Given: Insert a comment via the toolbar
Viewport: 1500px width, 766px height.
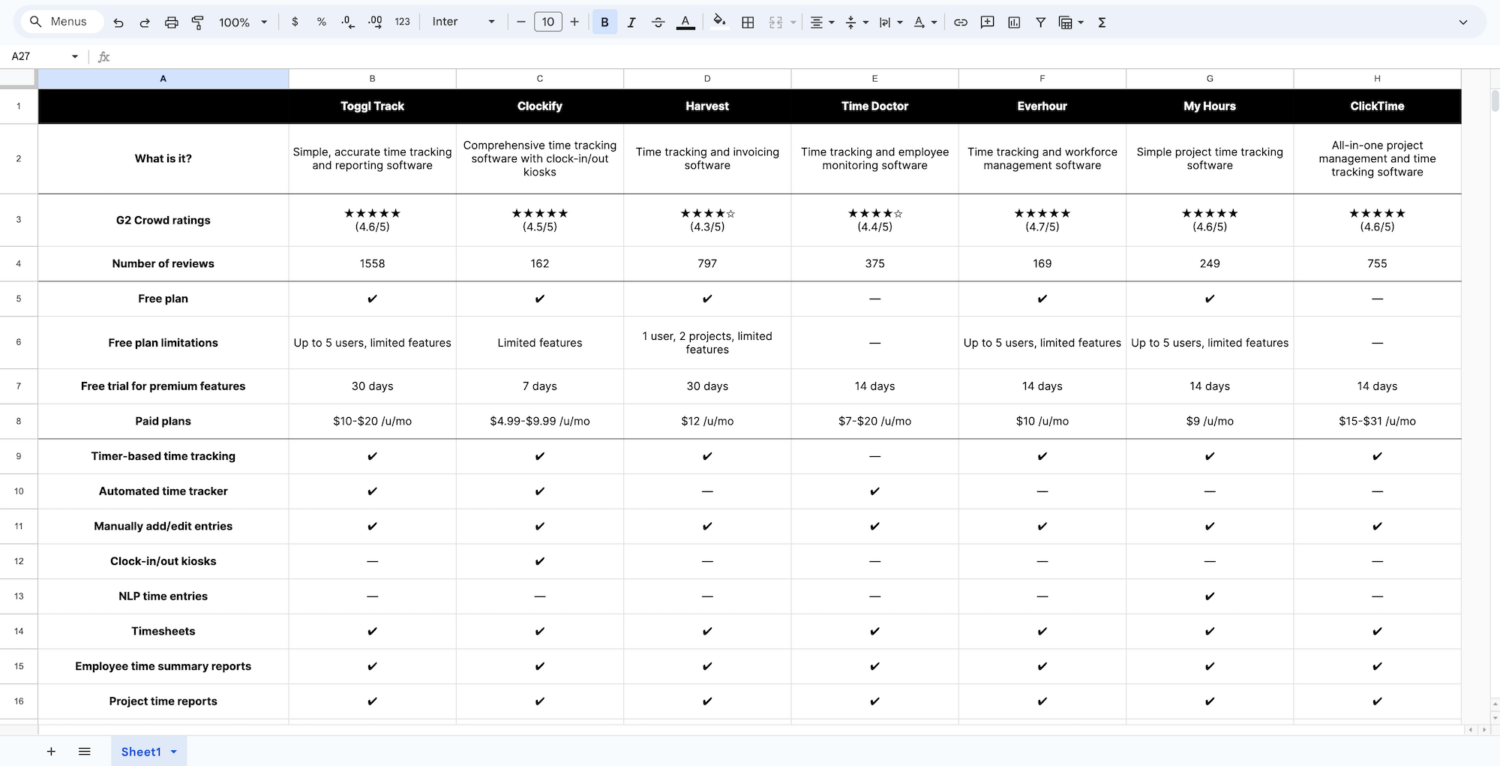Looking at the screenshot, I should click(987, 21).
